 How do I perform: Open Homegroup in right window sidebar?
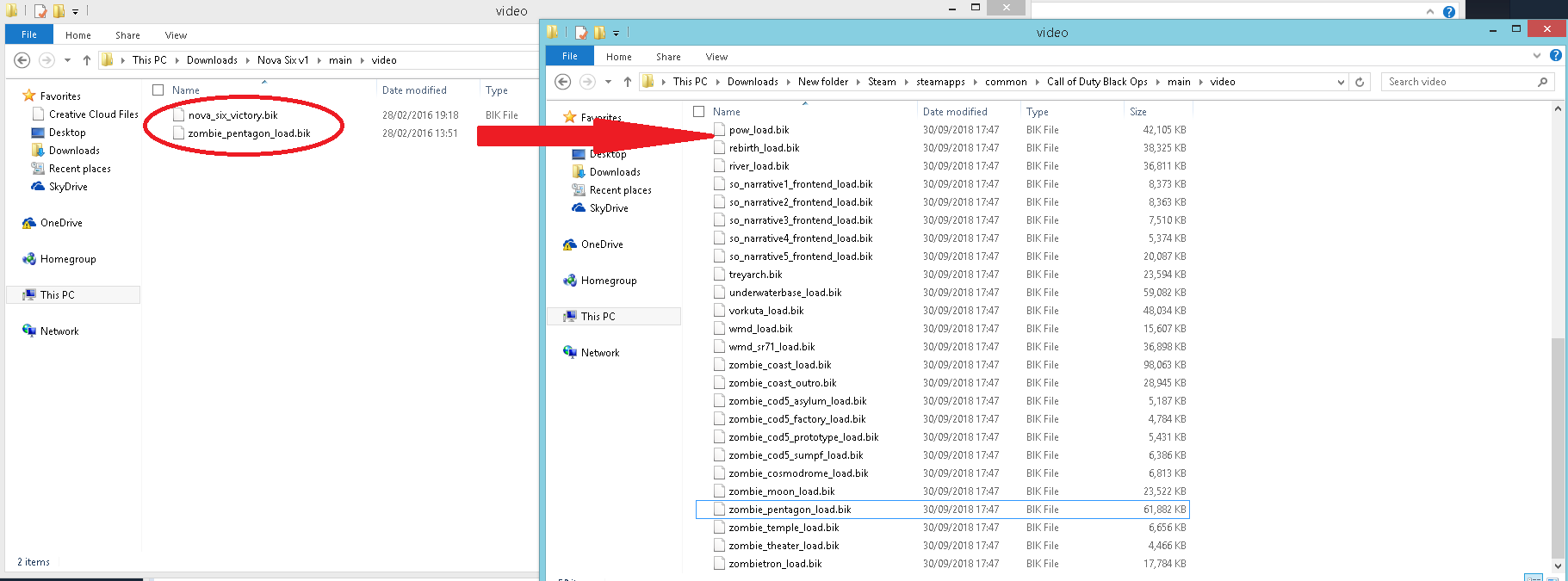pyautogui.click(x=609, y=281)
